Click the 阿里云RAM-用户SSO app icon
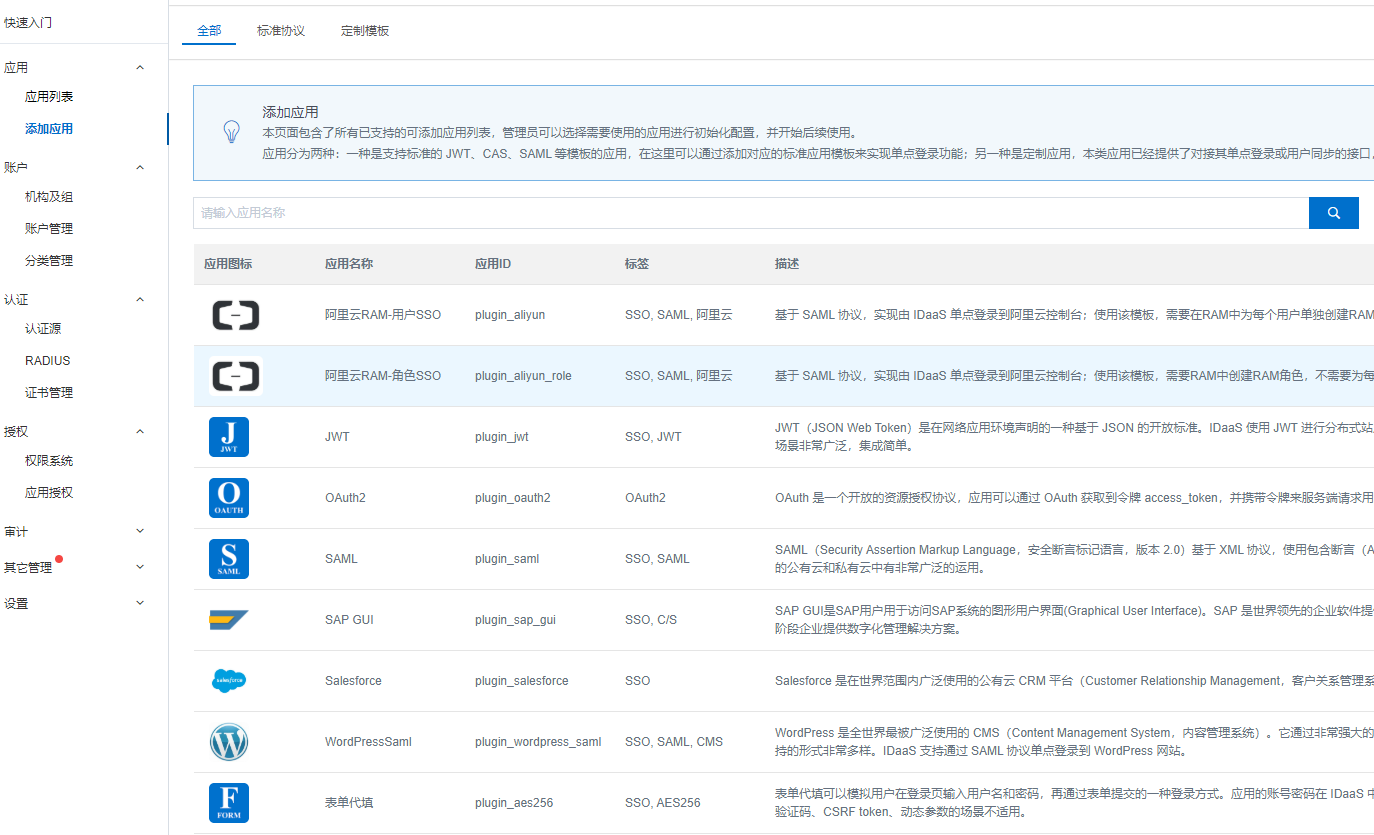The height and width of the screenshot is (835, 1374). tap(236, 315)
